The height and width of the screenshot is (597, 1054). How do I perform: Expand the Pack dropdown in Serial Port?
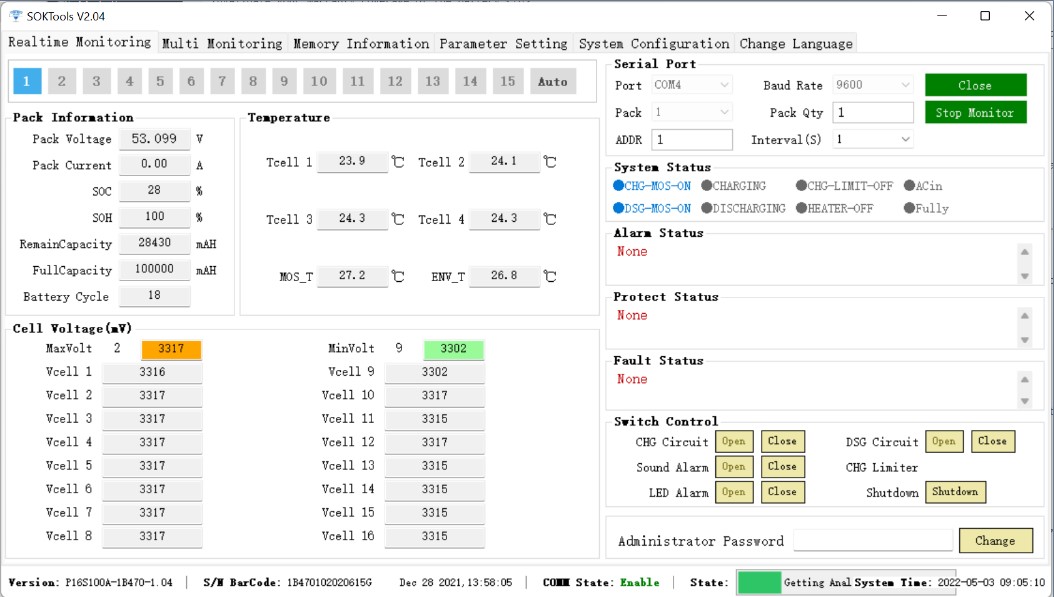(x=692, y=112)
